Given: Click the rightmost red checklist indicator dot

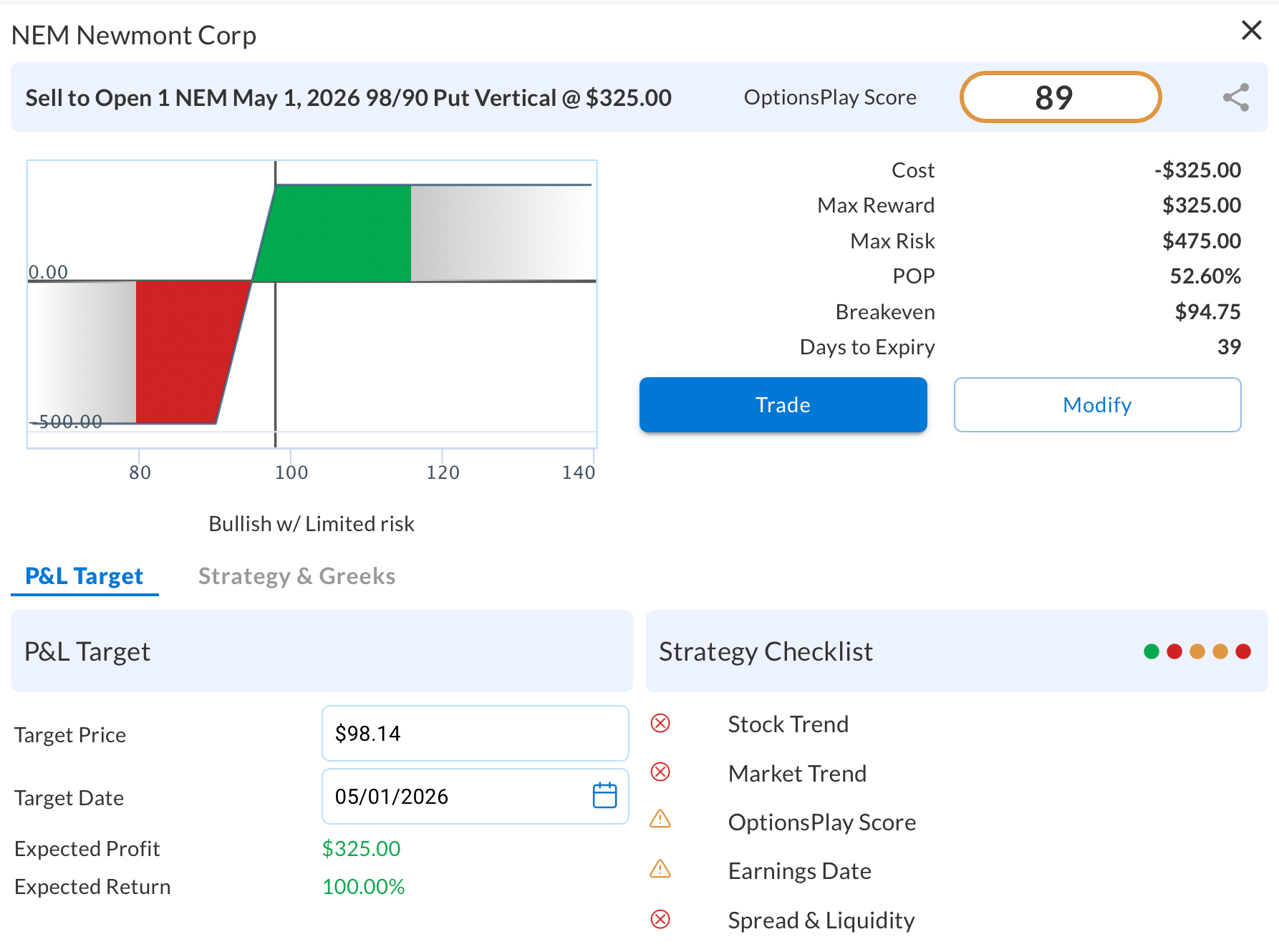Looking at the screenshot, I should pos(1243,651).
